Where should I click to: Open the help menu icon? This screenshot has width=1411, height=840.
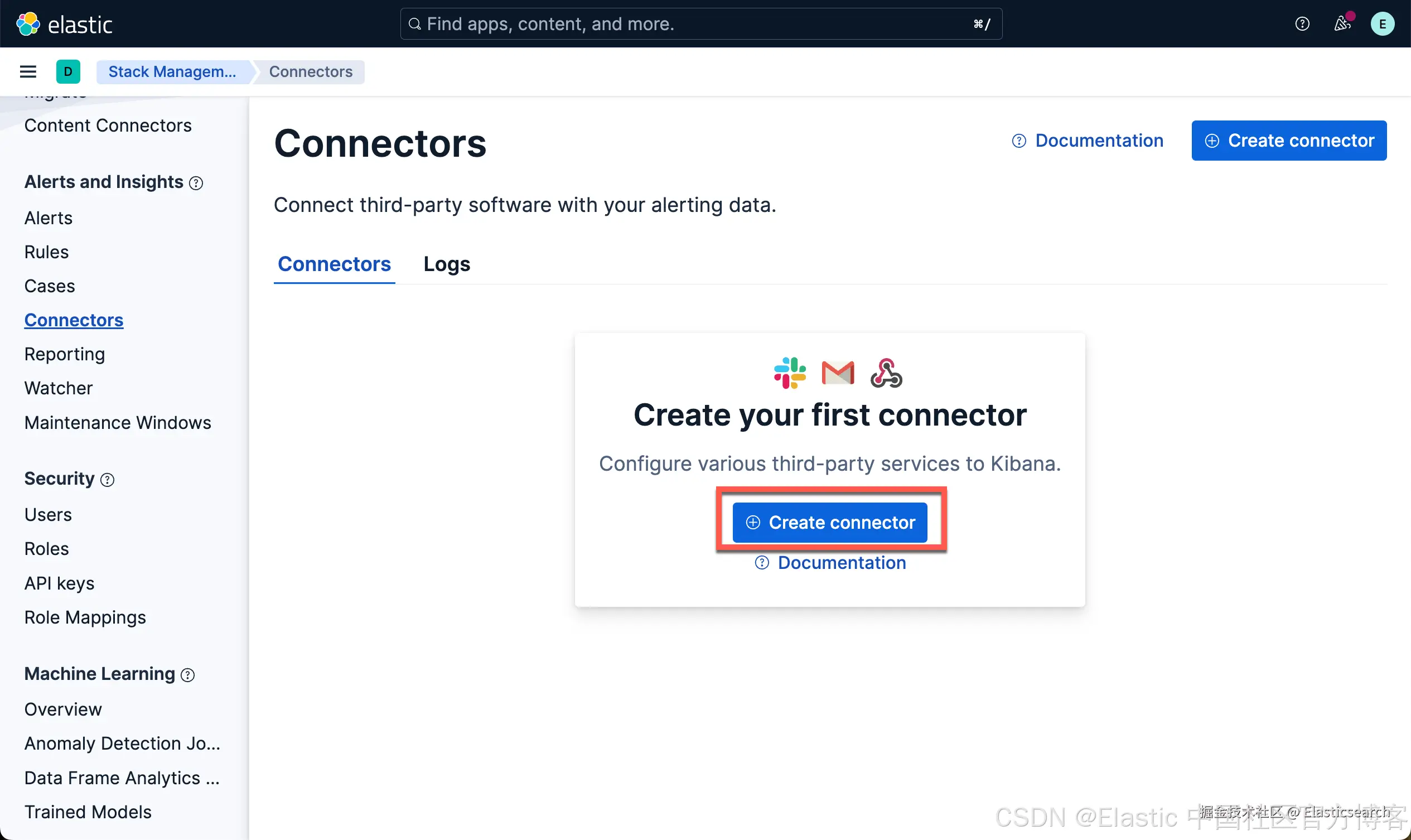pyautogui.click(x=1302, y=24)
